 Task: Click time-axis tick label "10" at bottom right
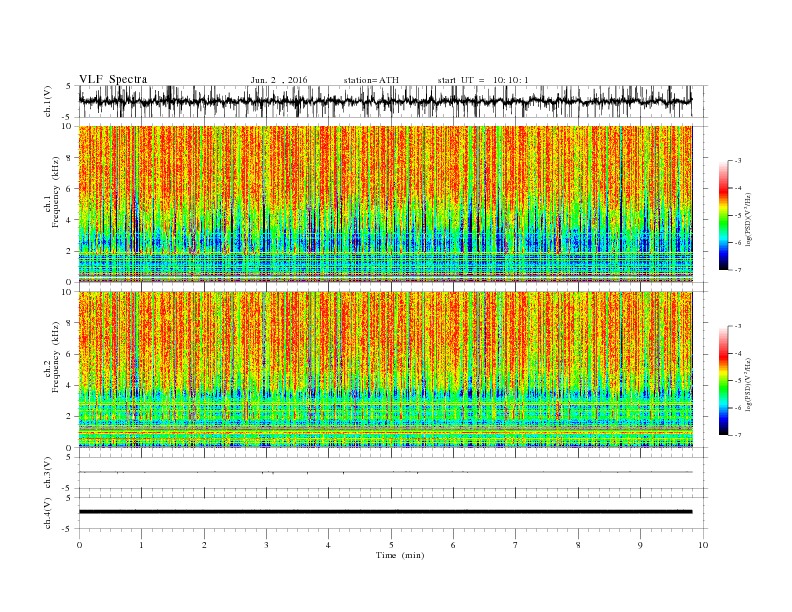click(x=703, y=545)
